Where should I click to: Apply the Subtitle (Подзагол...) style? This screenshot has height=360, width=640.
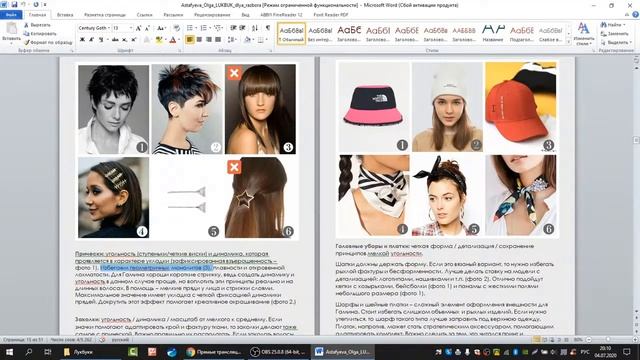522,33
